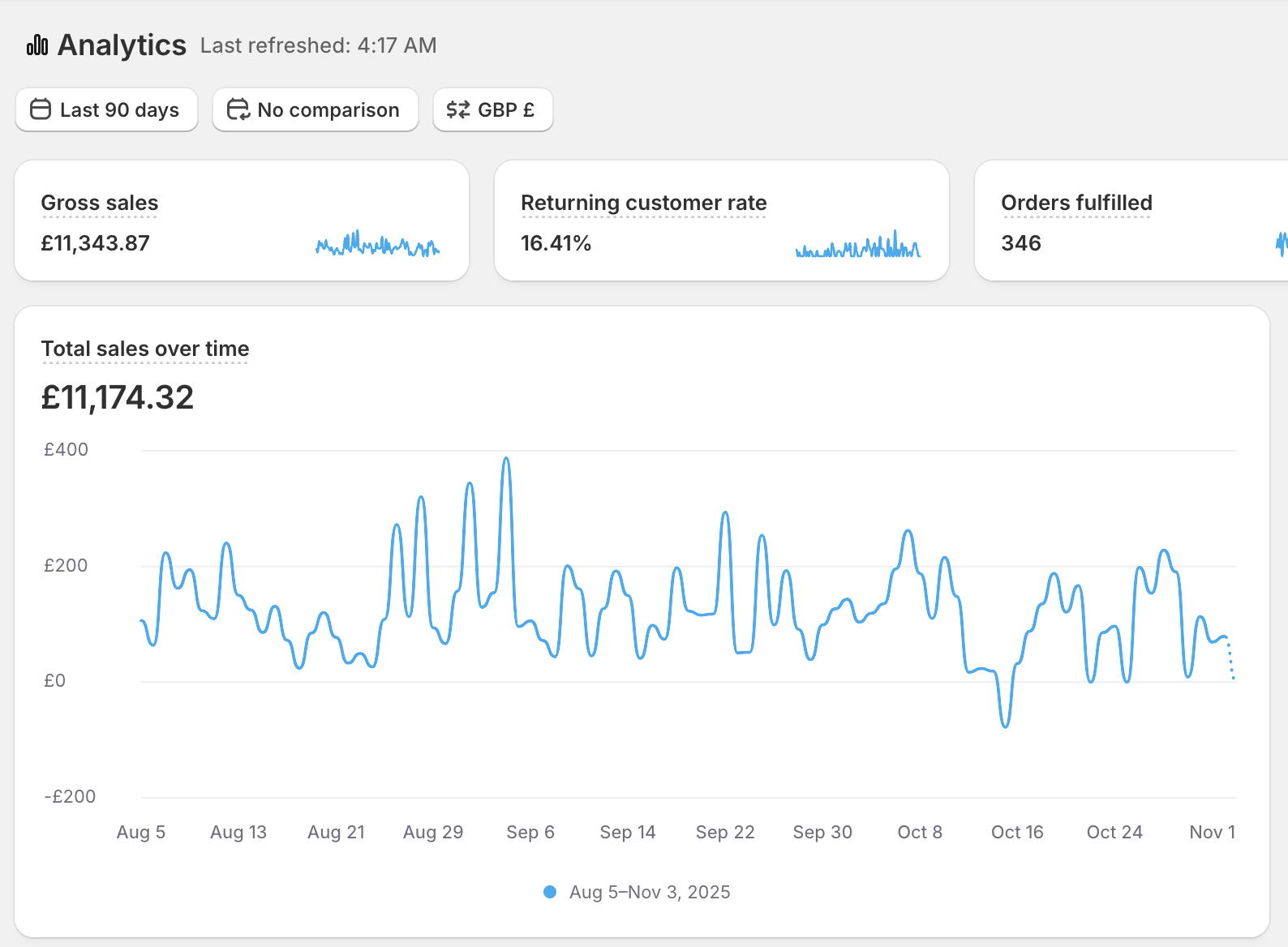The image size is (1288, 947).
Task: Click the 16.41% returning rate value
Action: pos(556,243)
